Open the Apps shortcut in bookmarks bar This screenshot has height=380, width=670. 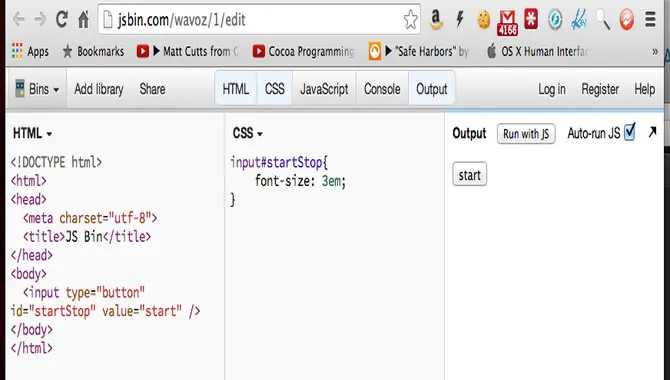pos(30,52)
